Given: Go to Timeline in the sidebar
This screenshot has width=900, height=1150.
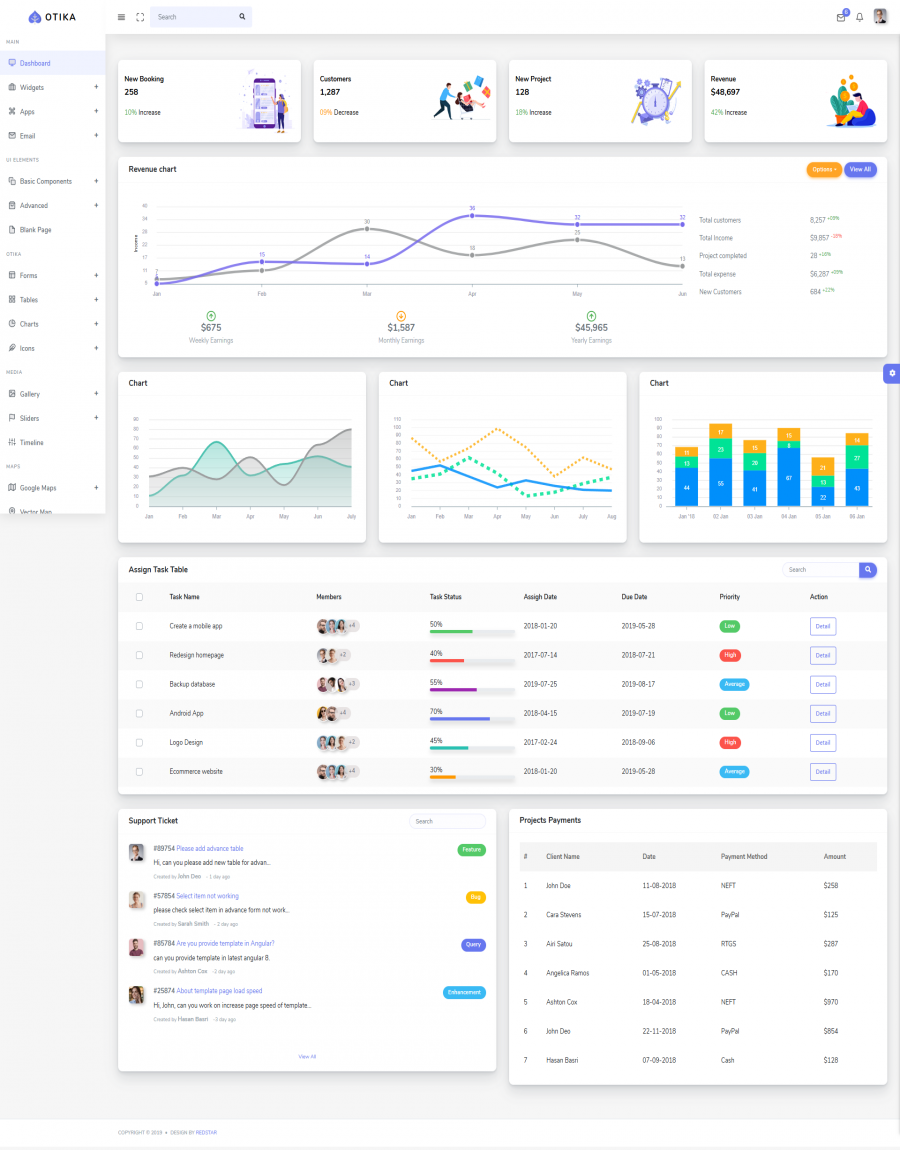Looking at the screenshot, I should click(32, 442).
